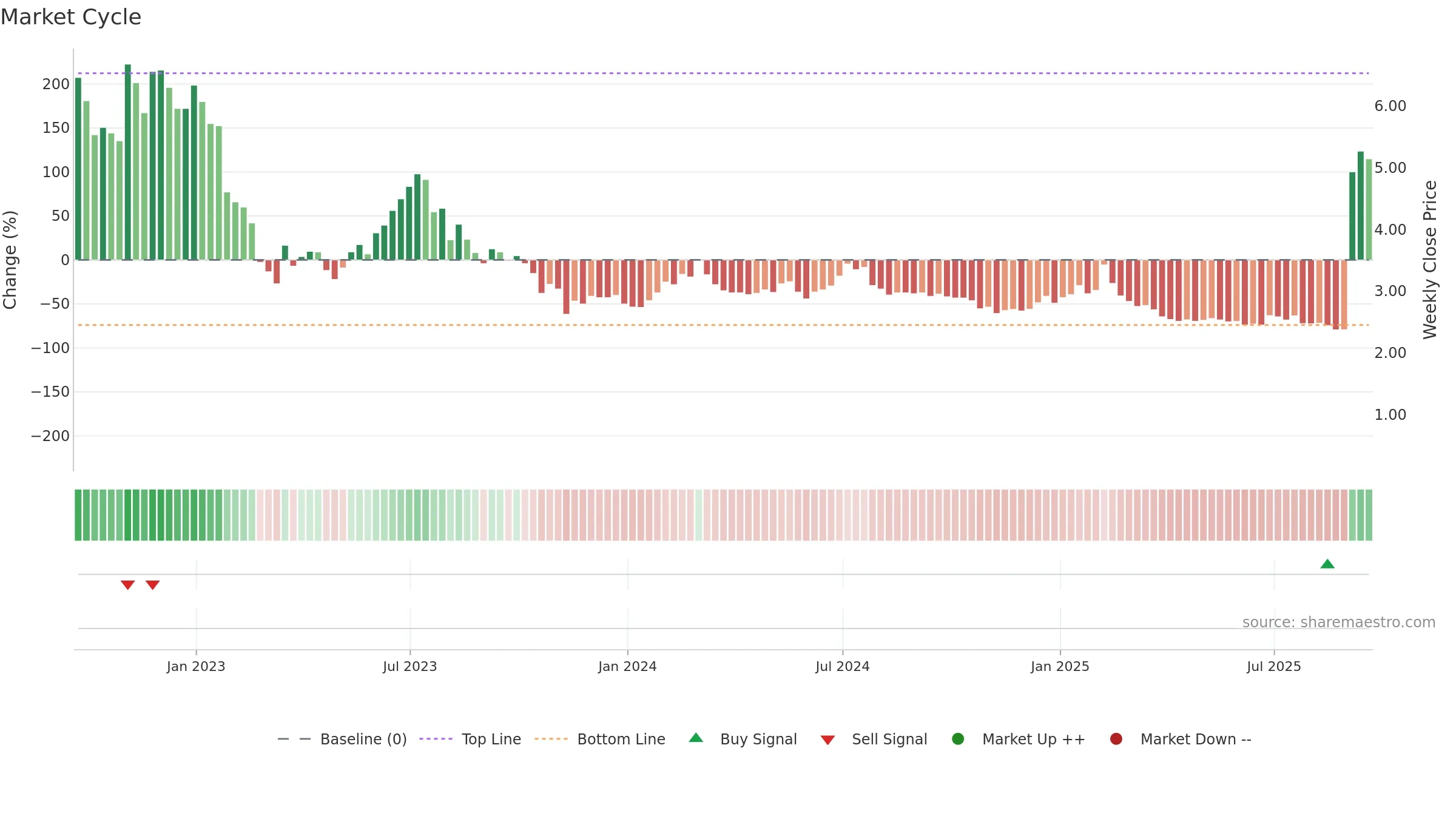Click the purple dotted Top Line swatch

(436, 739)
